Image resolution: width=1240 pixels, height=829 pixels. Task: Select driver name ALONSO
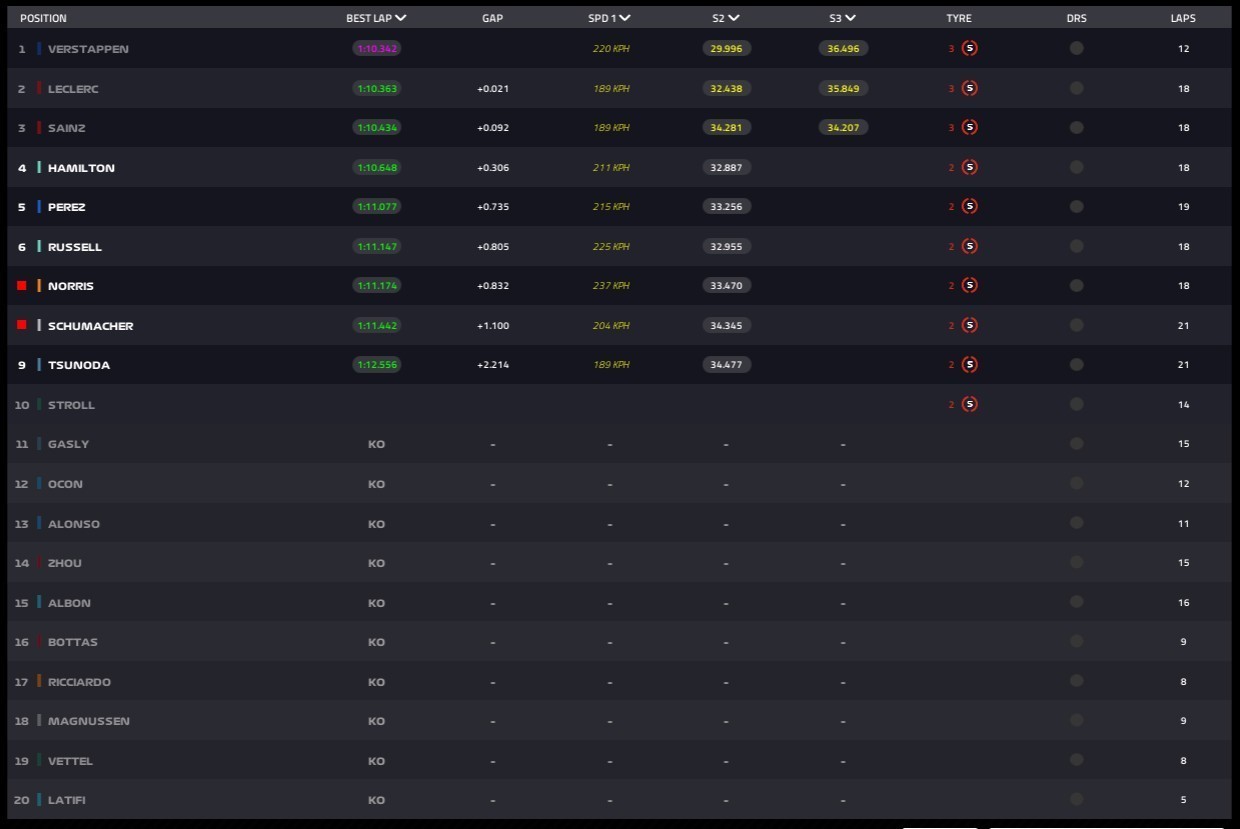point(74,524)
